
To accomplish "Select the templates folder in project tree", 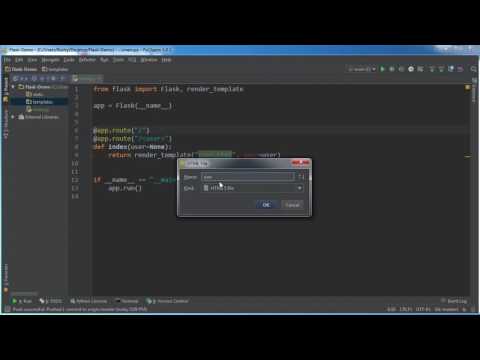I will [x=39, y=102].
